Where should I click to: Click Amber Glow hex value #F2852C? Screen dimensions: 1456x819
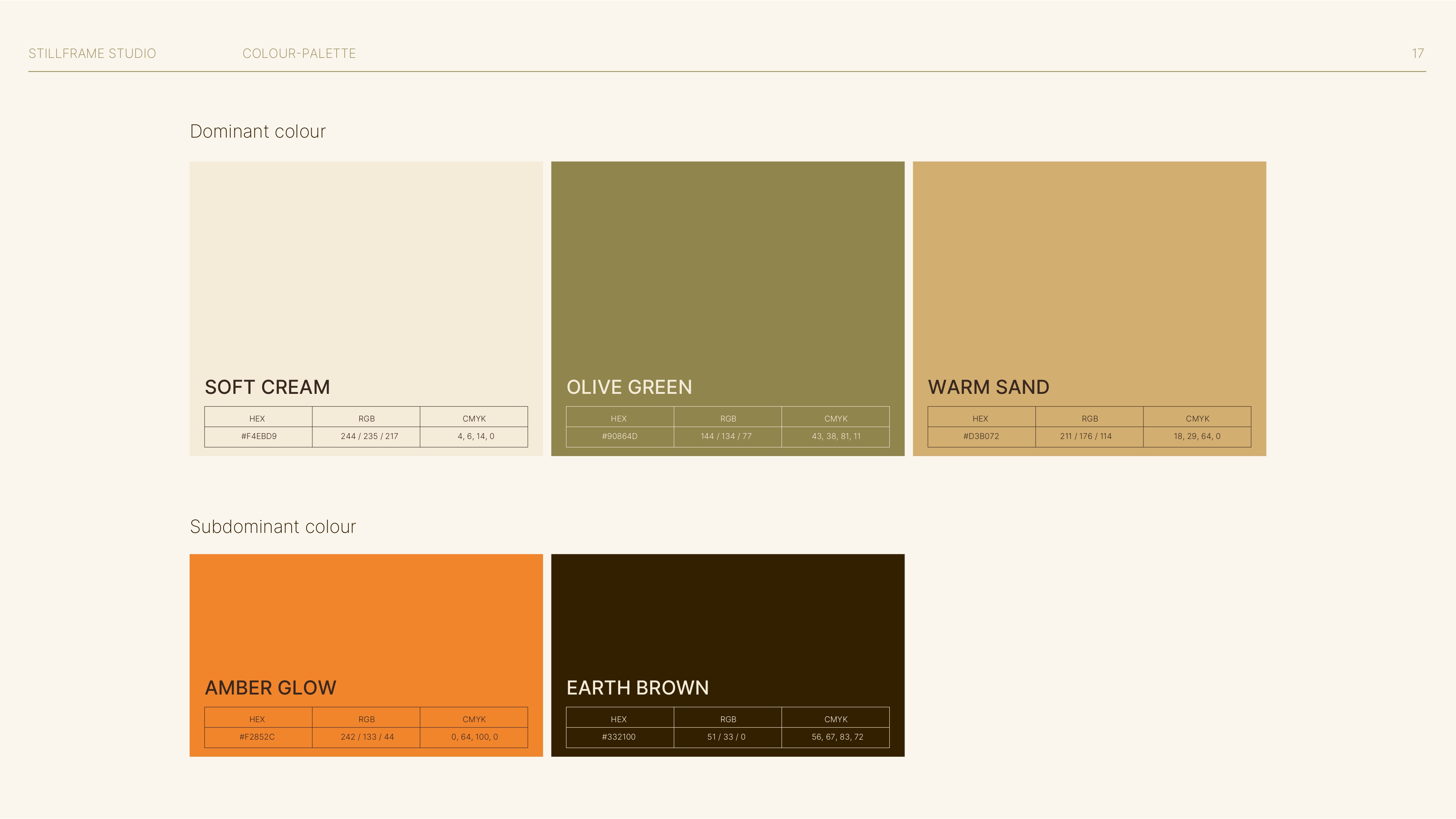[257, 737]
